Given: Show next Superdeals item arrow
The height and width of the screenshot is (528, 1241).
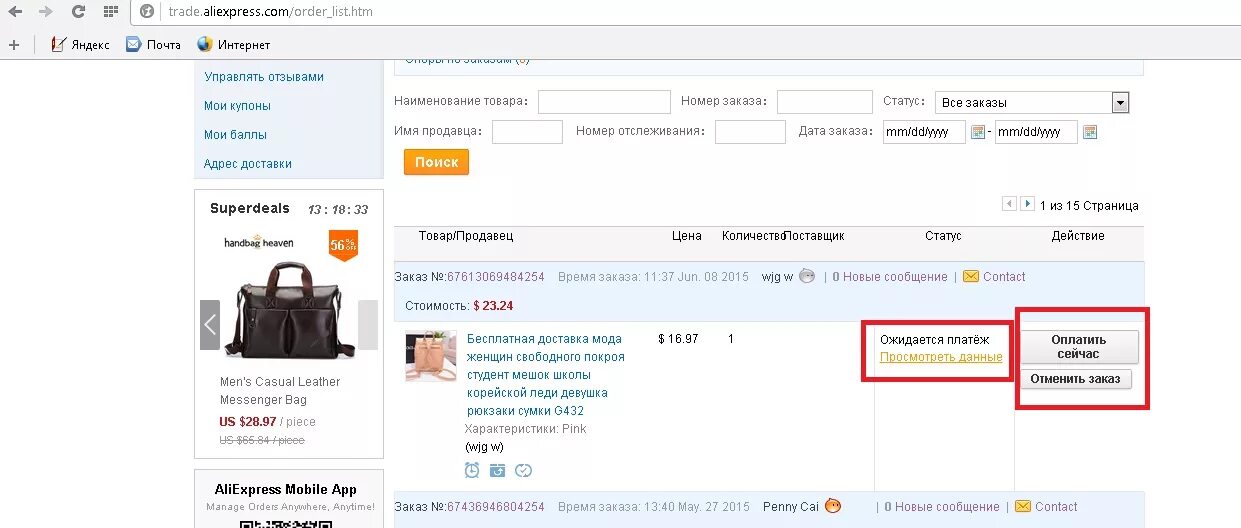Looking at the screenshot, I should (x=368, y=325).
